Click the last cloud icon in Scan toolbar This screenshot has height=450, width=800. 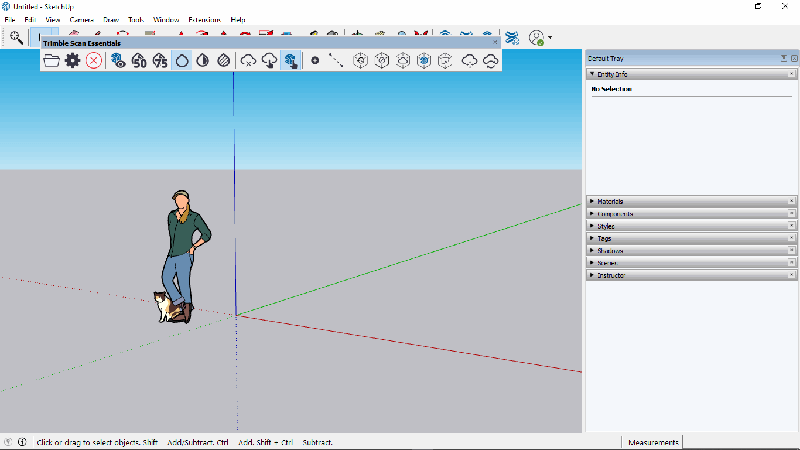coord(490,61)
